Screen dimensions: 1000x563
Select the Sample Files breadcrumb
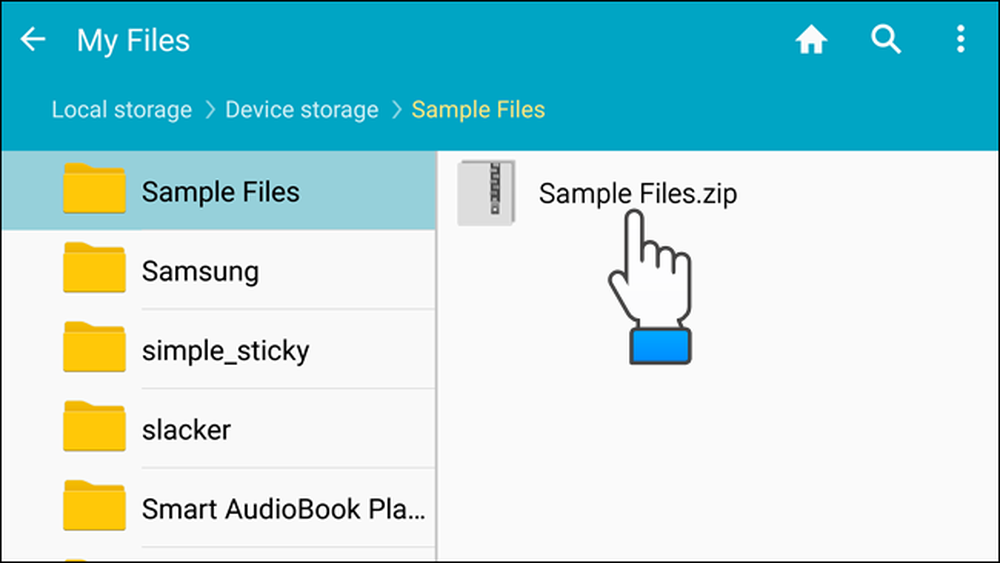(478, 110)
